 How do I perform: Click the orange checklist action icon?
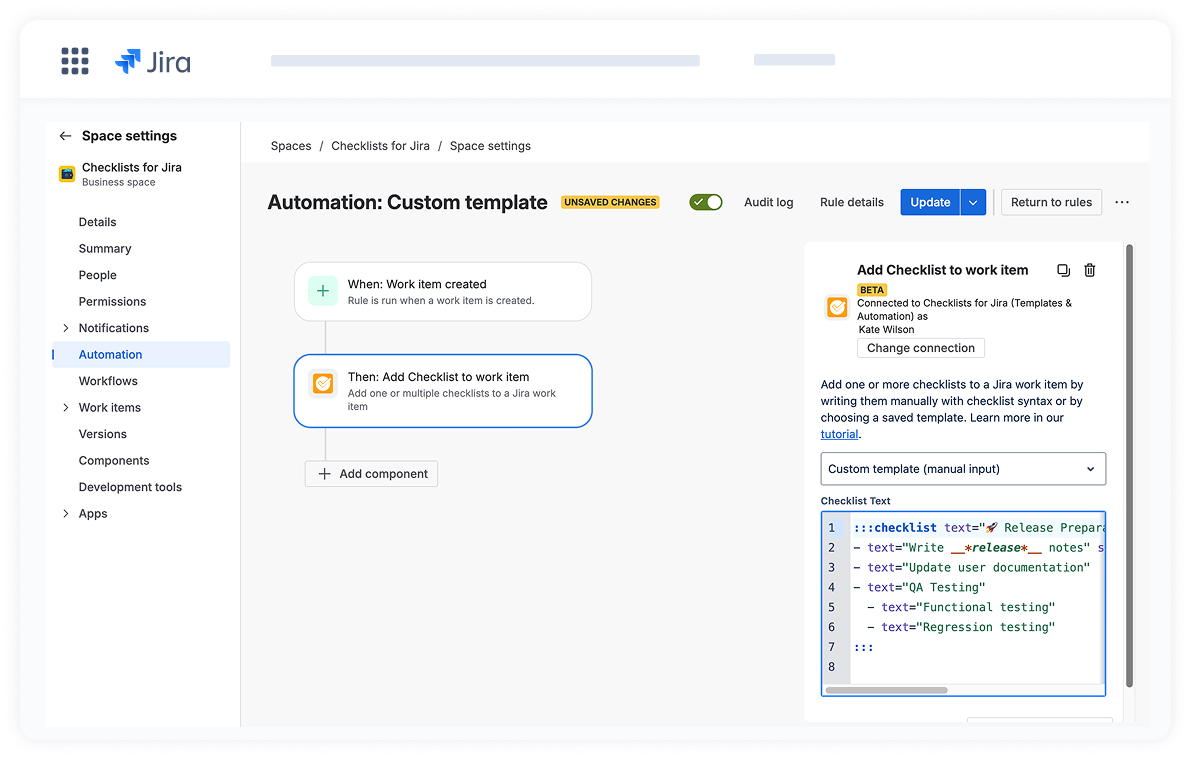pyautogui.click(x=323, y=384)
